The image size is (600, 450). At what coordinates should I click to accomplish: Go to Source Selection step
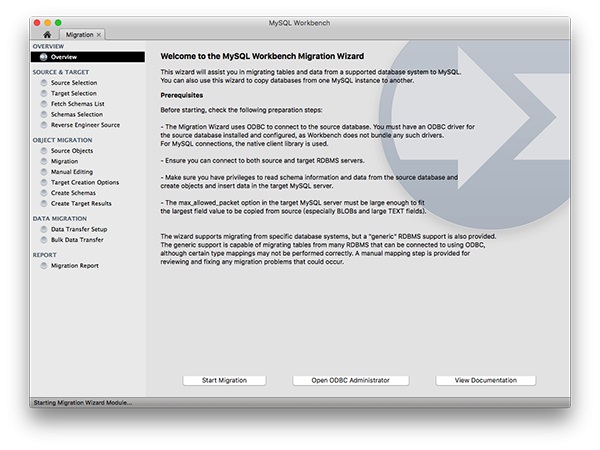(x=74, y=83)
